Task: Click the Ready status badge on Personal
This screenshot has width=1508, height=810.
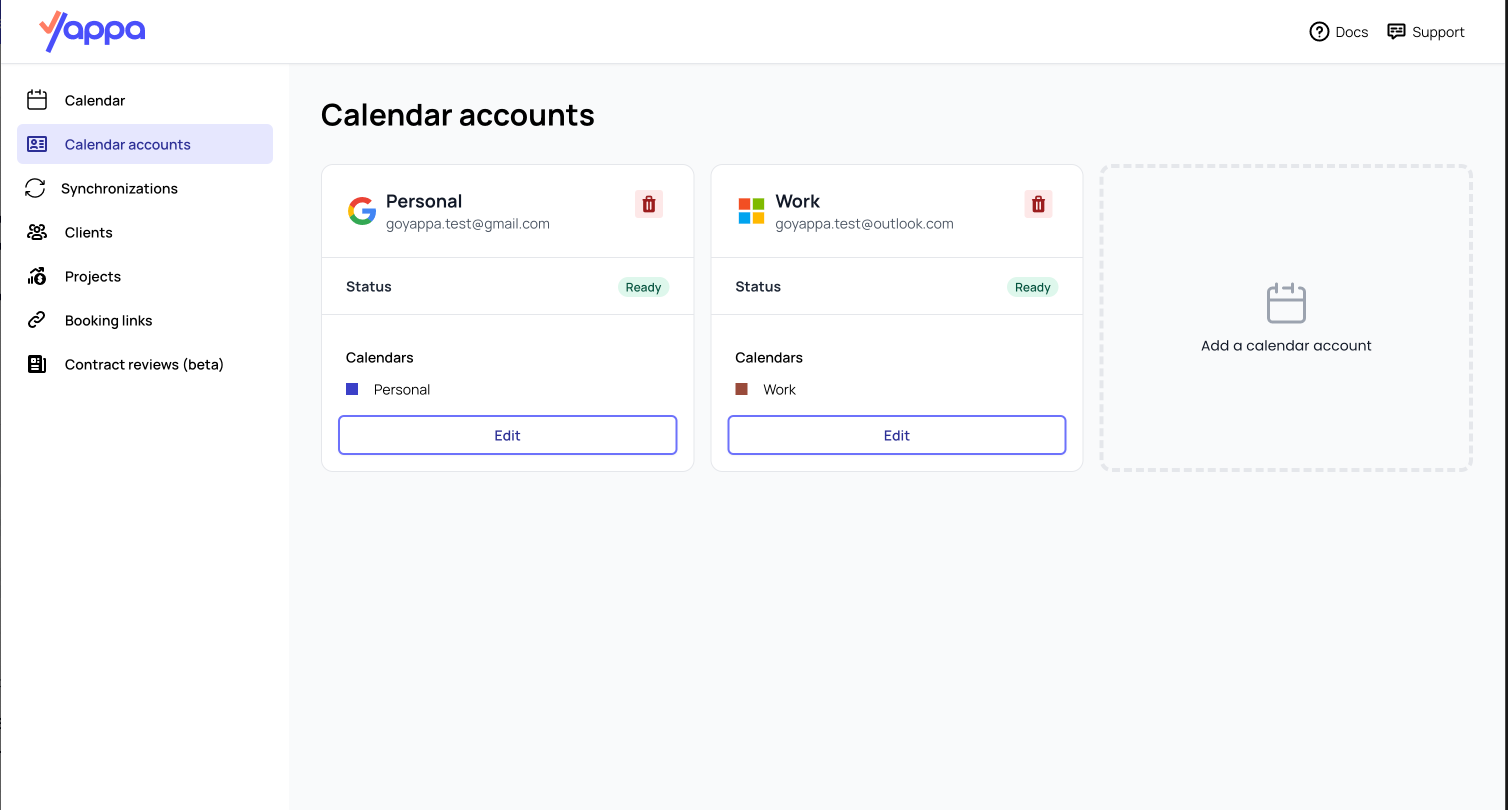Action: click(x=643, y=287)
